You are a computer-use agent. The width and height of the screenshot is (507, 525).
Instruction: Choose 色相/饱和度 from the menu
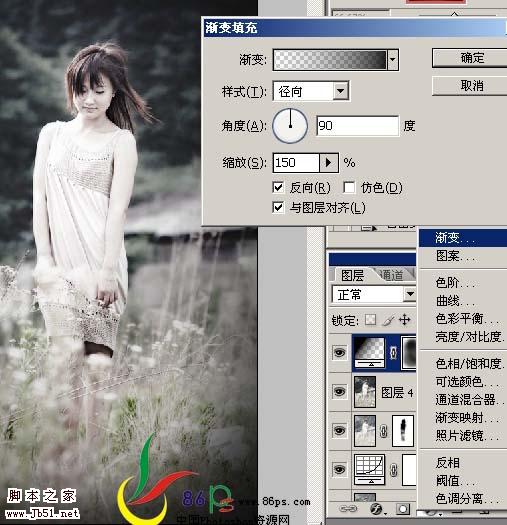(463, 364)
